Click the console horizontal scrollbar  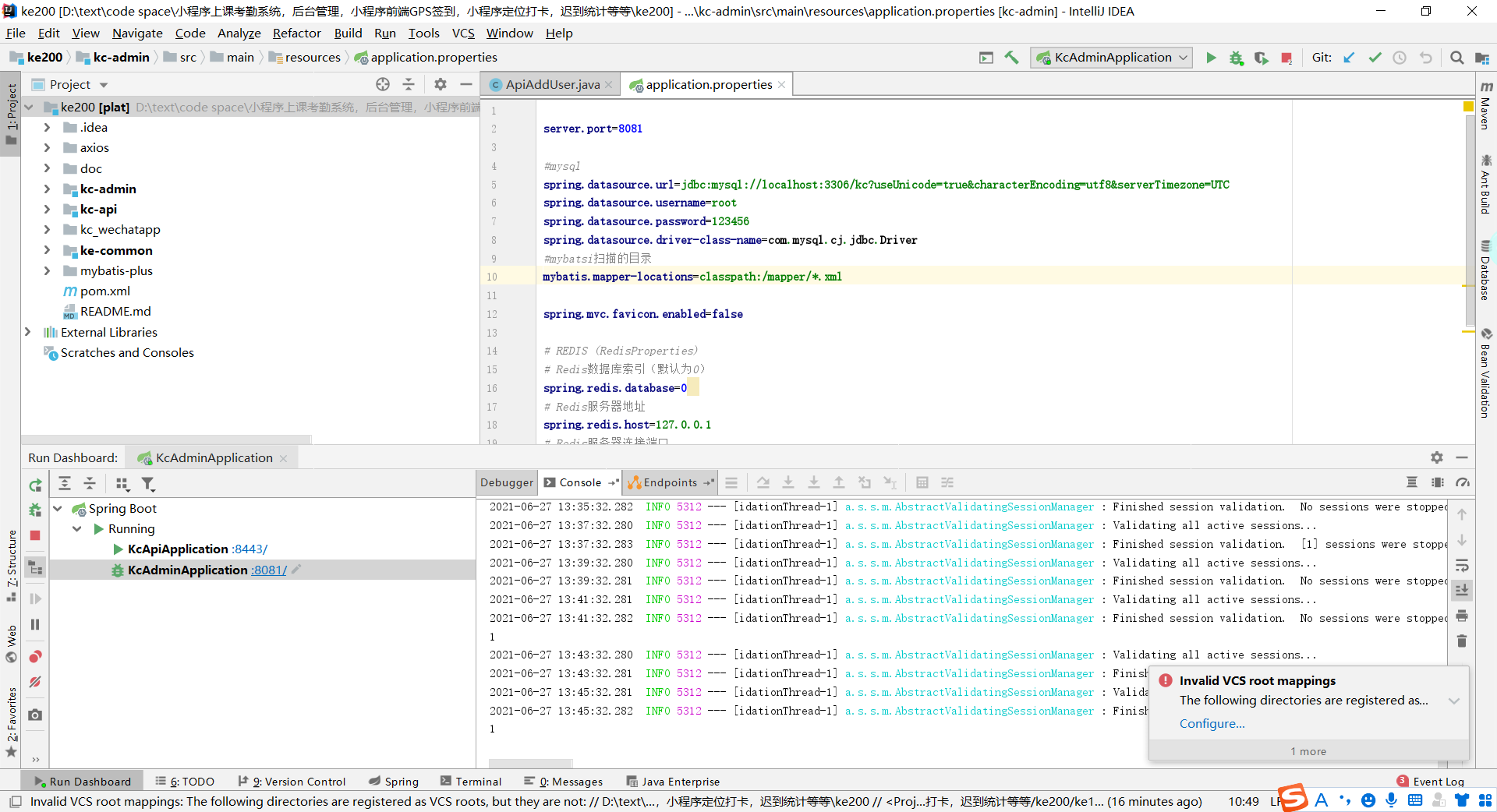point(530,763)
